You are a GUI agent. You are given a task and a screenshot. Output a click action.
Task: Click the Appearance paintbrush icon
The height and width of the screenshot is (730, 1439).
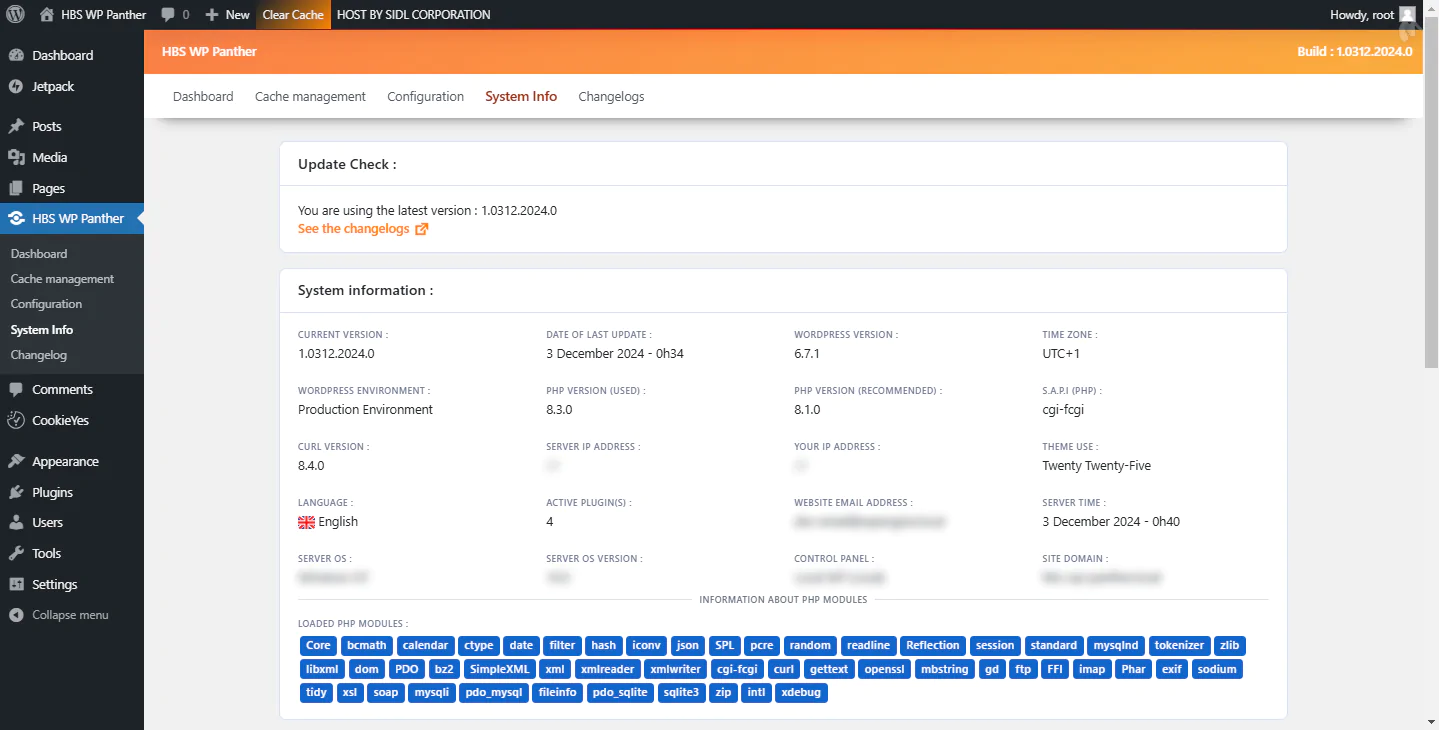(x=16, y=461)
